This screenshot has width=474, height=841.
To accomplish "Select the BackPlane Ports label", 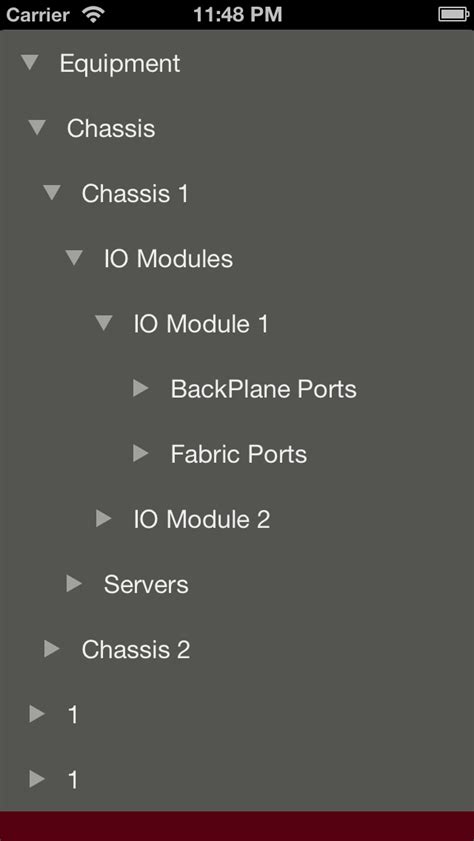I will click(263, 389).
